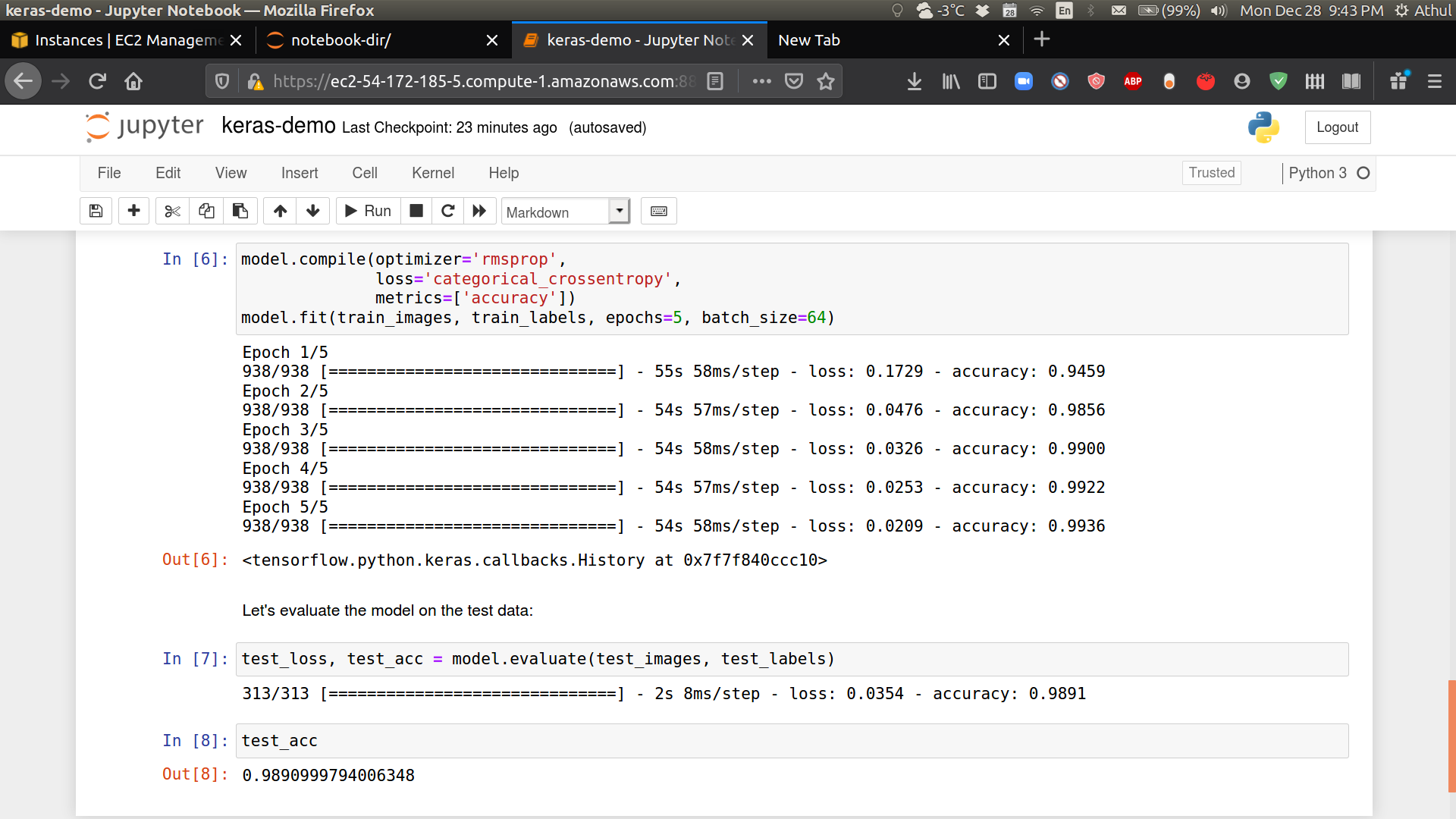Click the Cut selected cells icon
The height and width of the screenshot is (819, 1456).
[171, 210]
